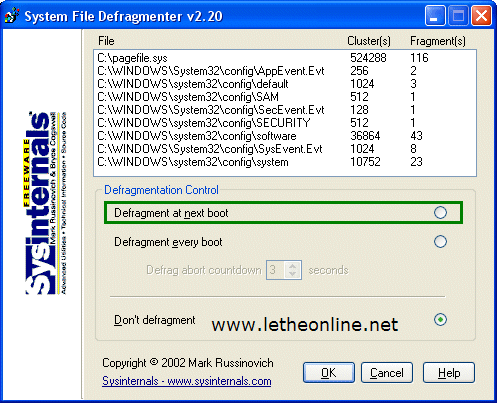This screenshot has width=497, height=403.
Task: Select Defragment at next boot option
Action: [x=440, y=212]
